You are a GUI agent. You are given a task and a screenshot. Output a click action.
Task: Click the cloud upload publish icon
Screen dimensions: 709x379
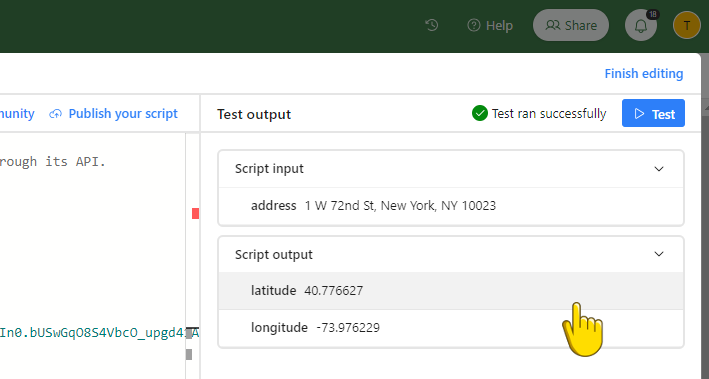[55, 114]
